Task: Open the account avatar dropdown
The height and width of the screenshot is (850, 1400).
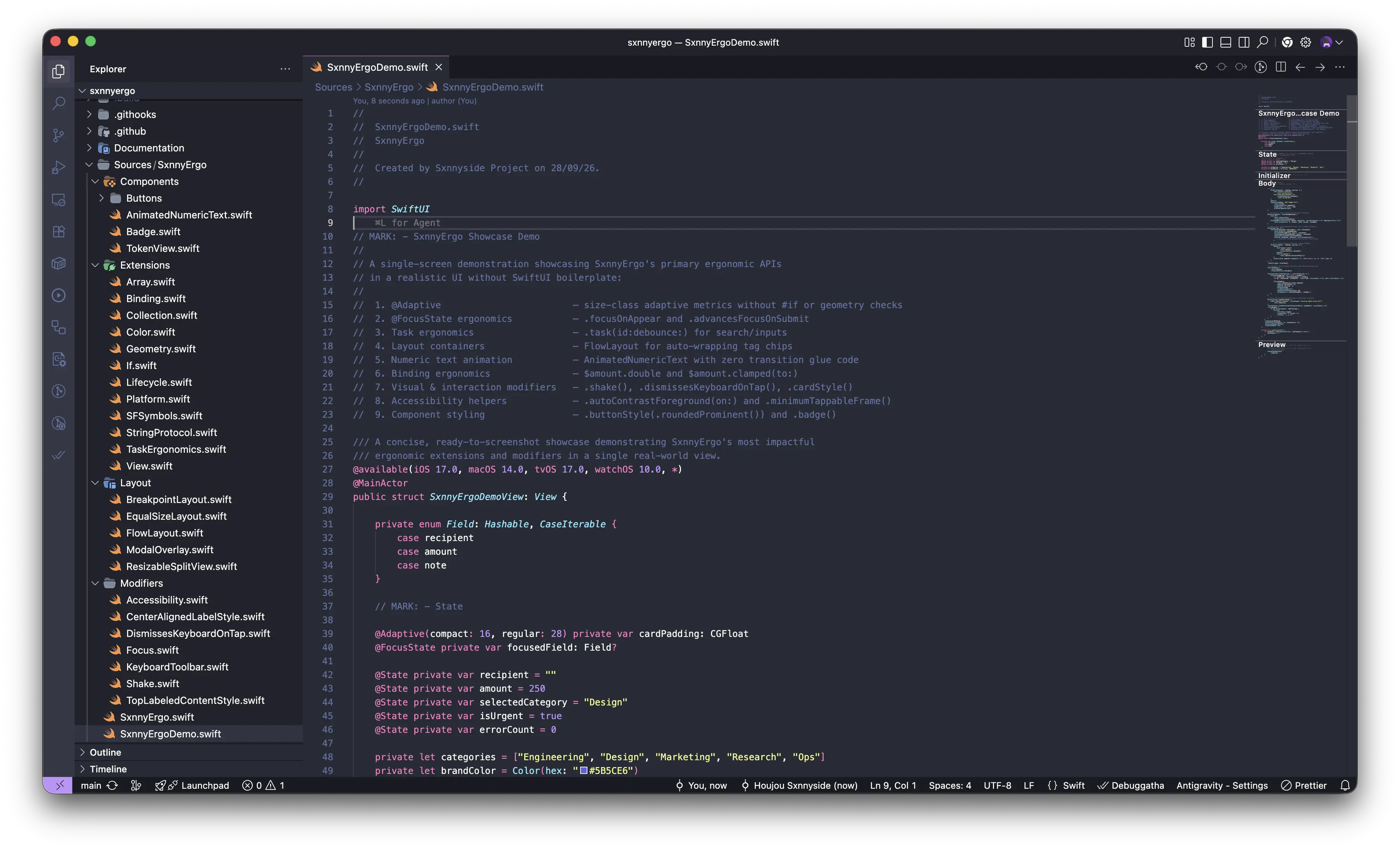Action: 1332,43
